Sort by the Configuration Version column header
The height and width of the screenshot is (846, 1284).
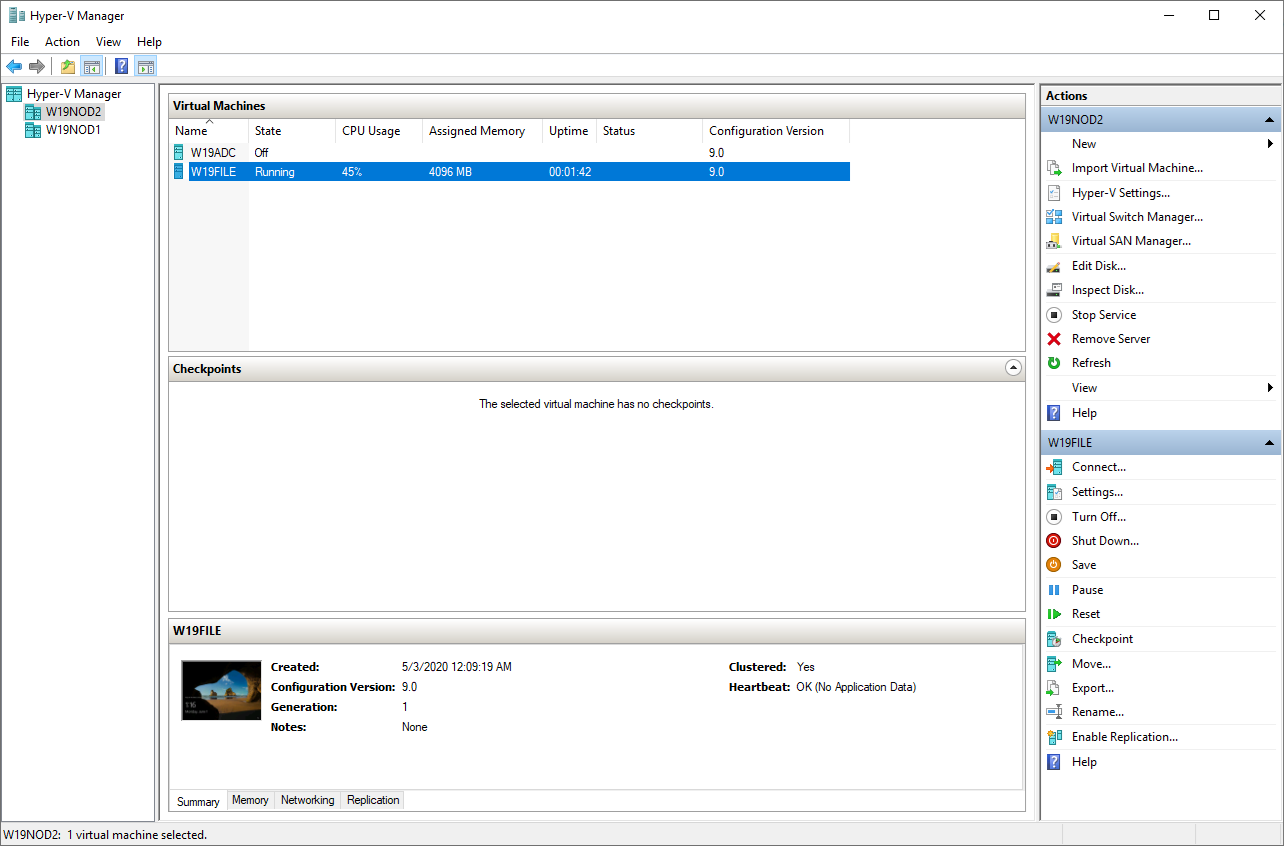(776, 131)
